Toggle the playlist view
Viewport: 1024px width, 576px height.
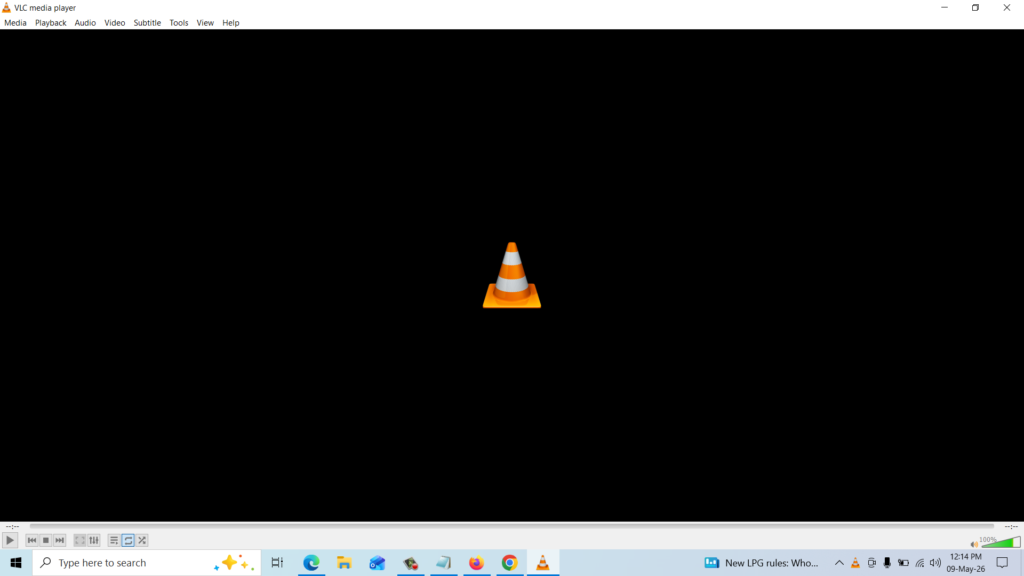114,540
